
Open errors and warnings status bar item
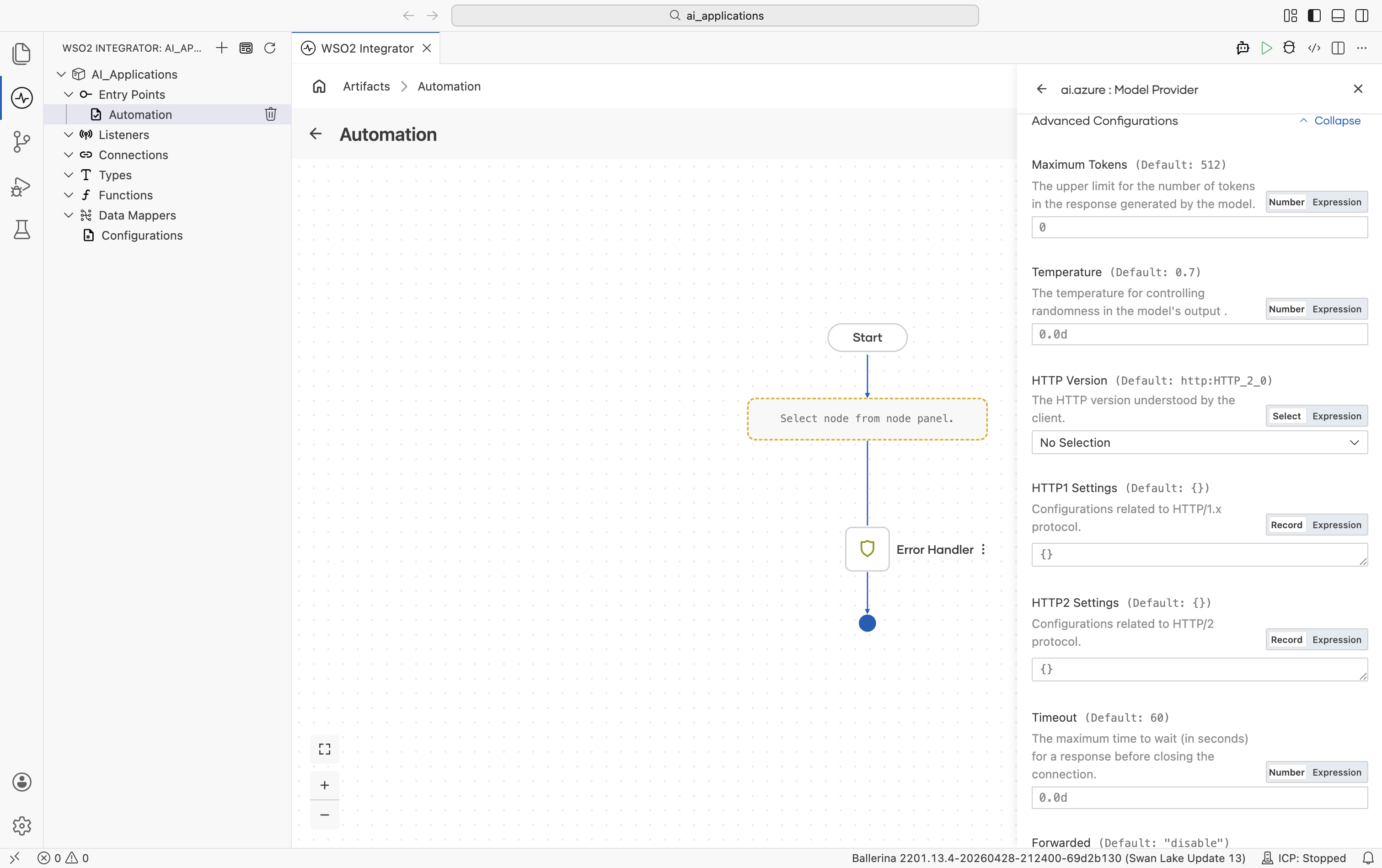pyautogui.click(x=63, y=857)
